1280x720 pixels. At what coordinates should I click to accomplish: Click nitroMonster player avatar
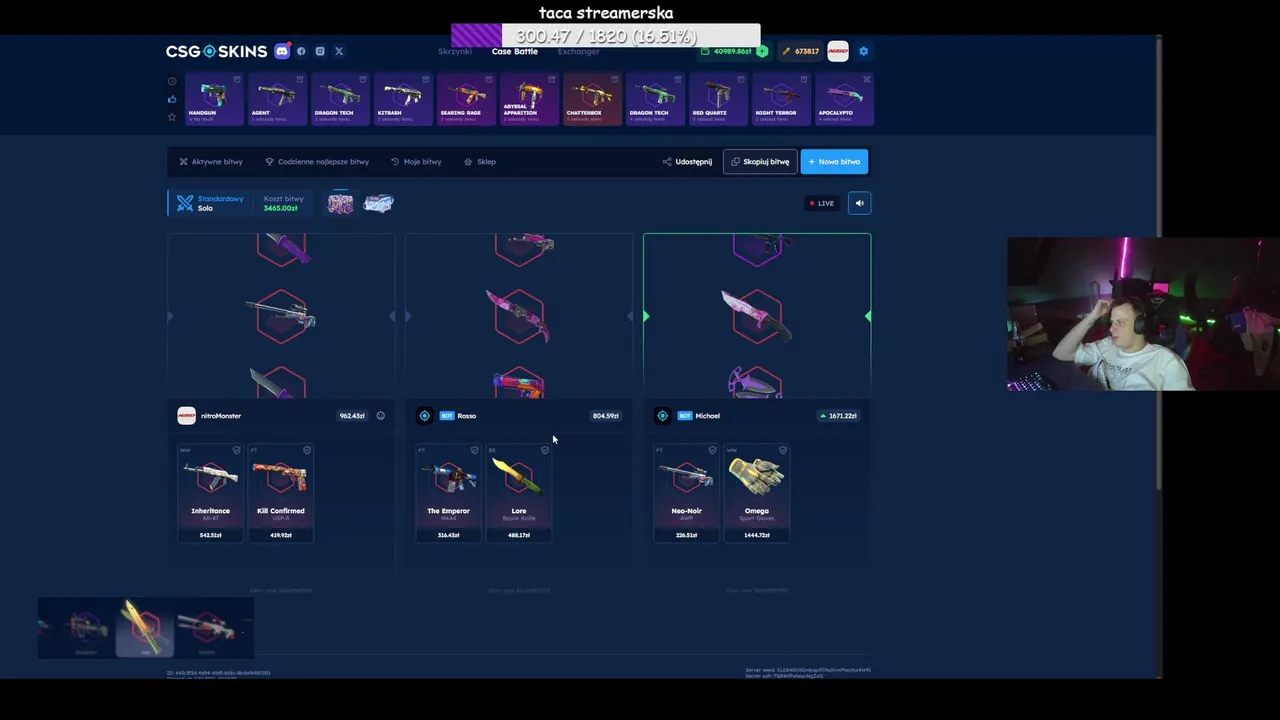[x=186, y=416]
